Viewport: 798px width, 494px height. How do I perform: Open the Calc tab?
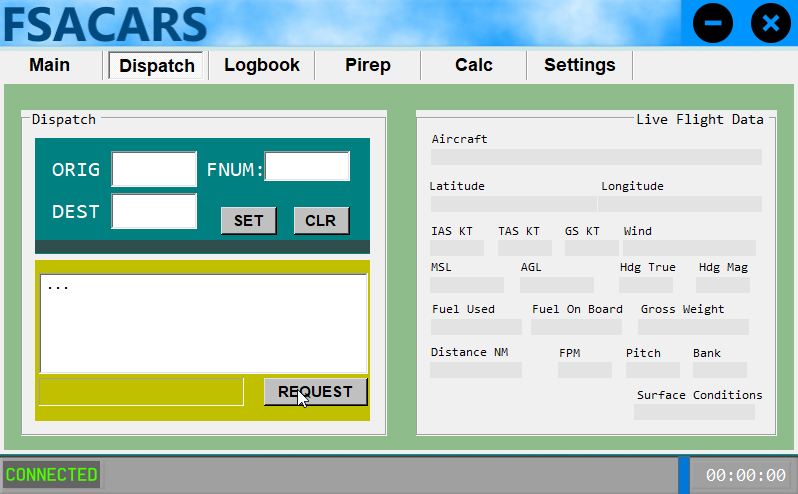coord(474,65)
